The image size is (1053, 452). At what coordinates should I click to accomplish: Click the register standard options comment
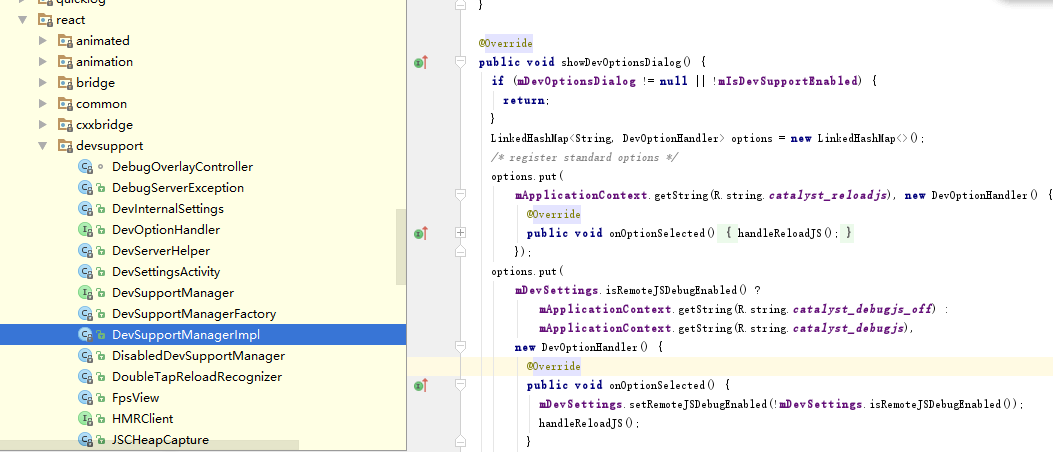(584, 157)
